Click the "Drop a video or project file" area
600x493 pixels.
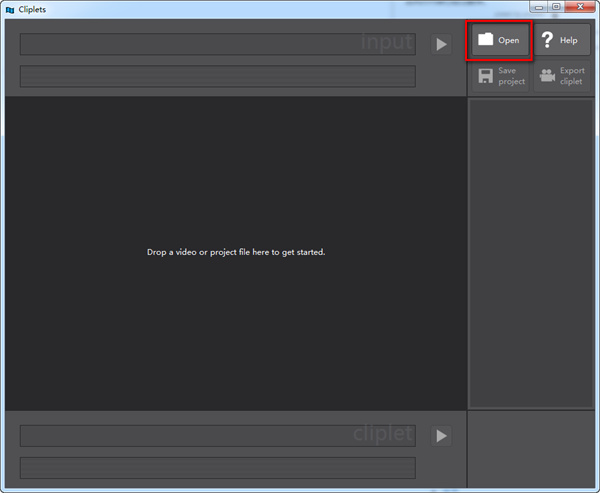coord(236,252)
